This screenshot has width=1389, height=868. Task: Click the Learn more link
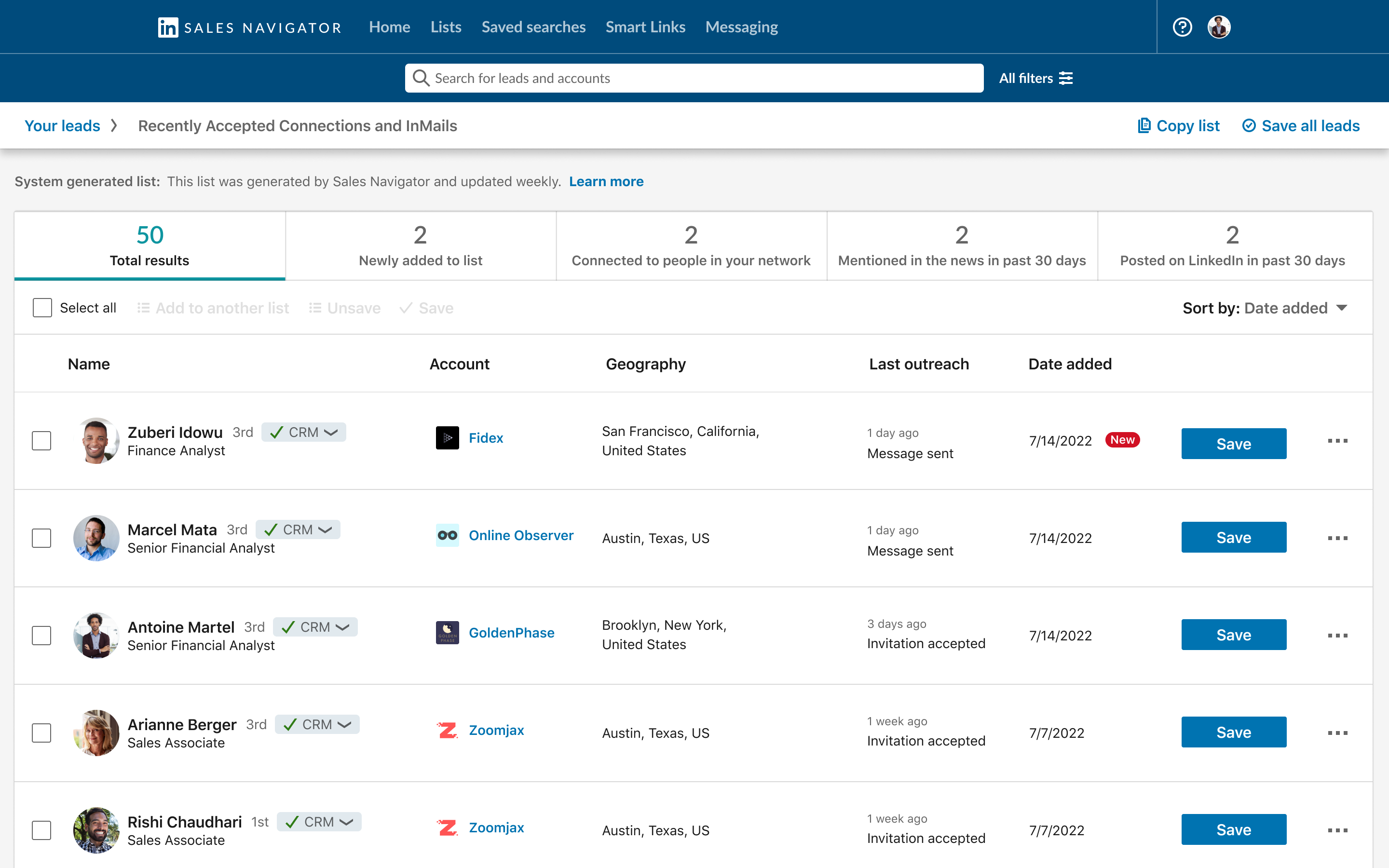click(x=606, y=181)
